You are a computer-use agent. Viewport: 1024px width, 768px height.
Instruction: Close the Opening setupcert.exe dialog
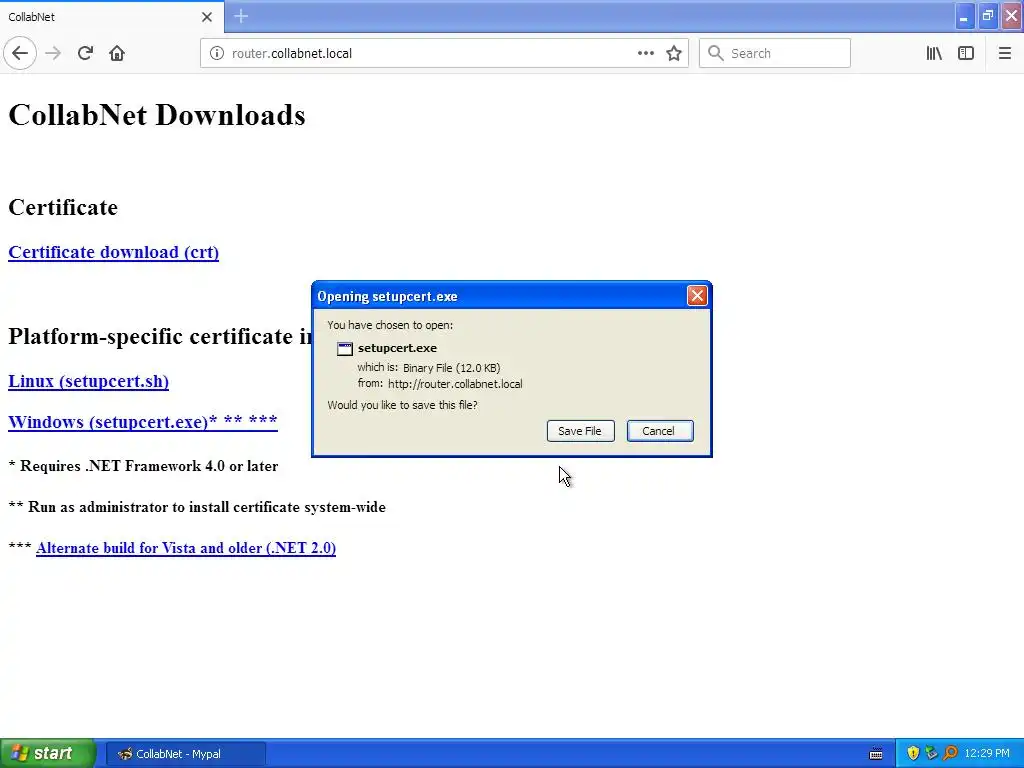tap(697, 296)
